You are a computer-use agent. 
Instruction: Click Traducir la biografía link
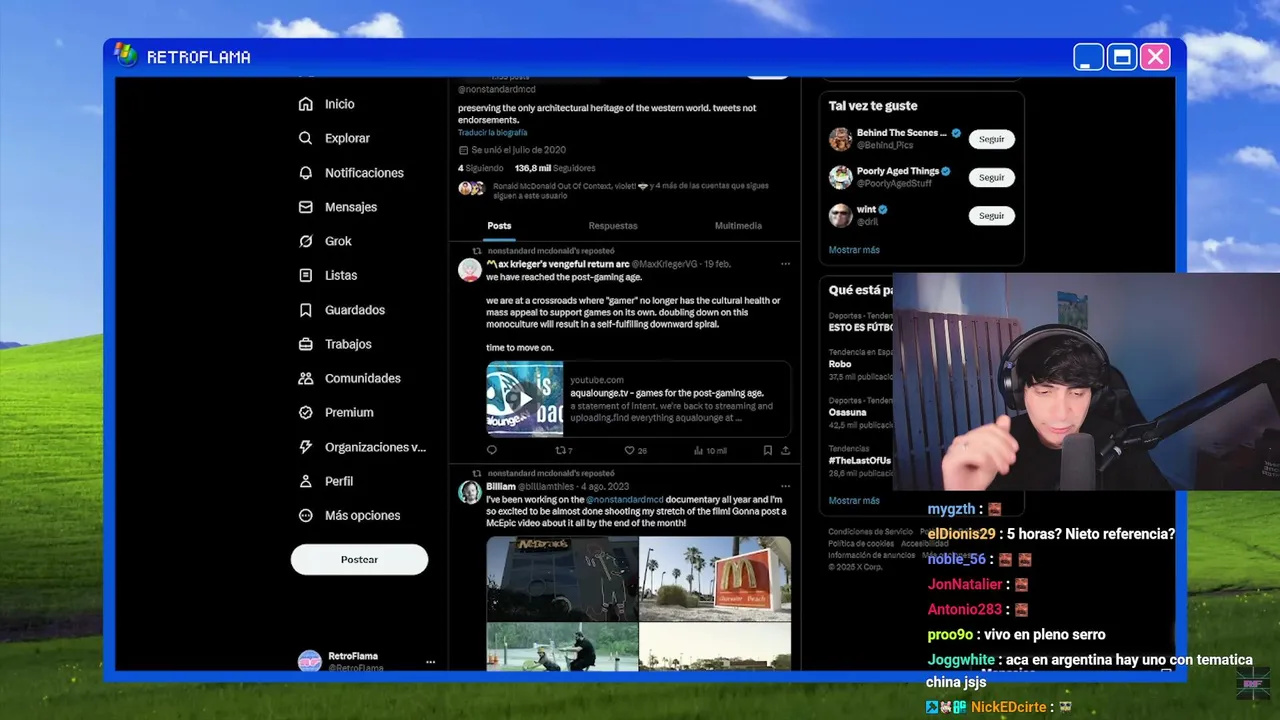point(492,132)
